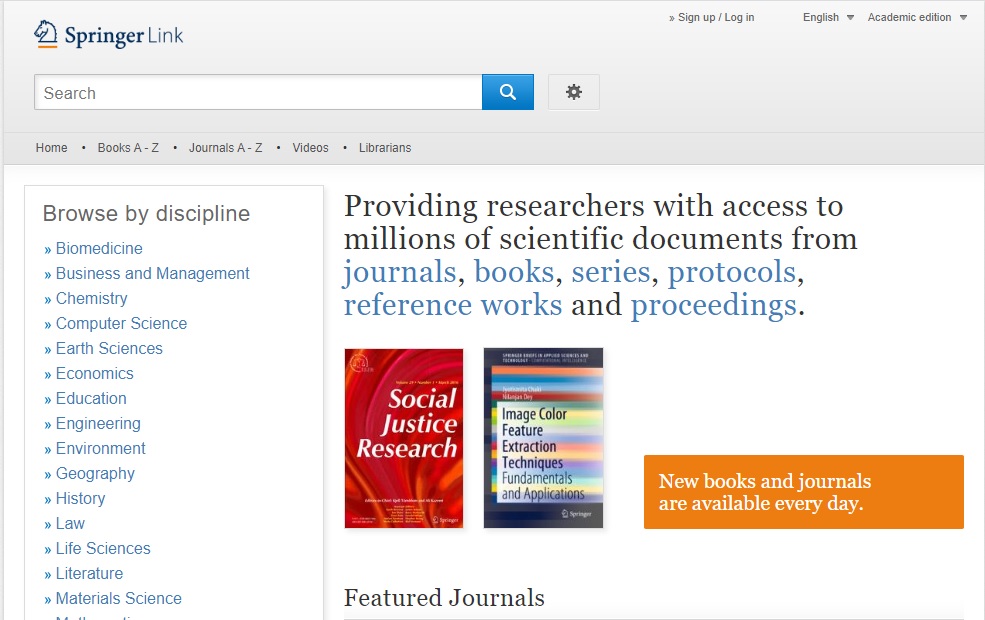The width and height of the screenshot is (985, 620).
Task: Open the Videos navigation item
Action: point(310,148)
